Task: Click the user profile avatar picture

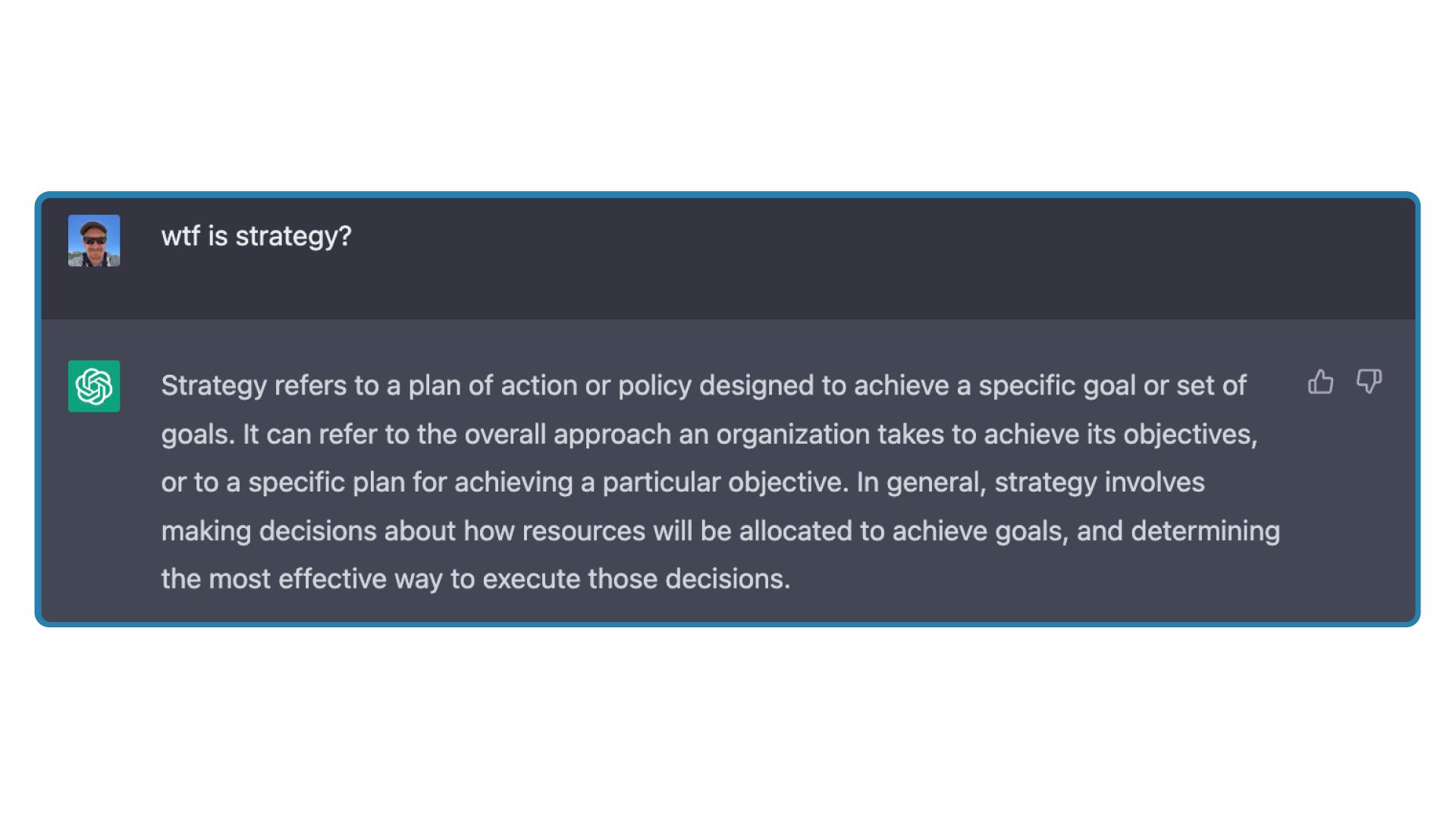Action: [94, 239]
